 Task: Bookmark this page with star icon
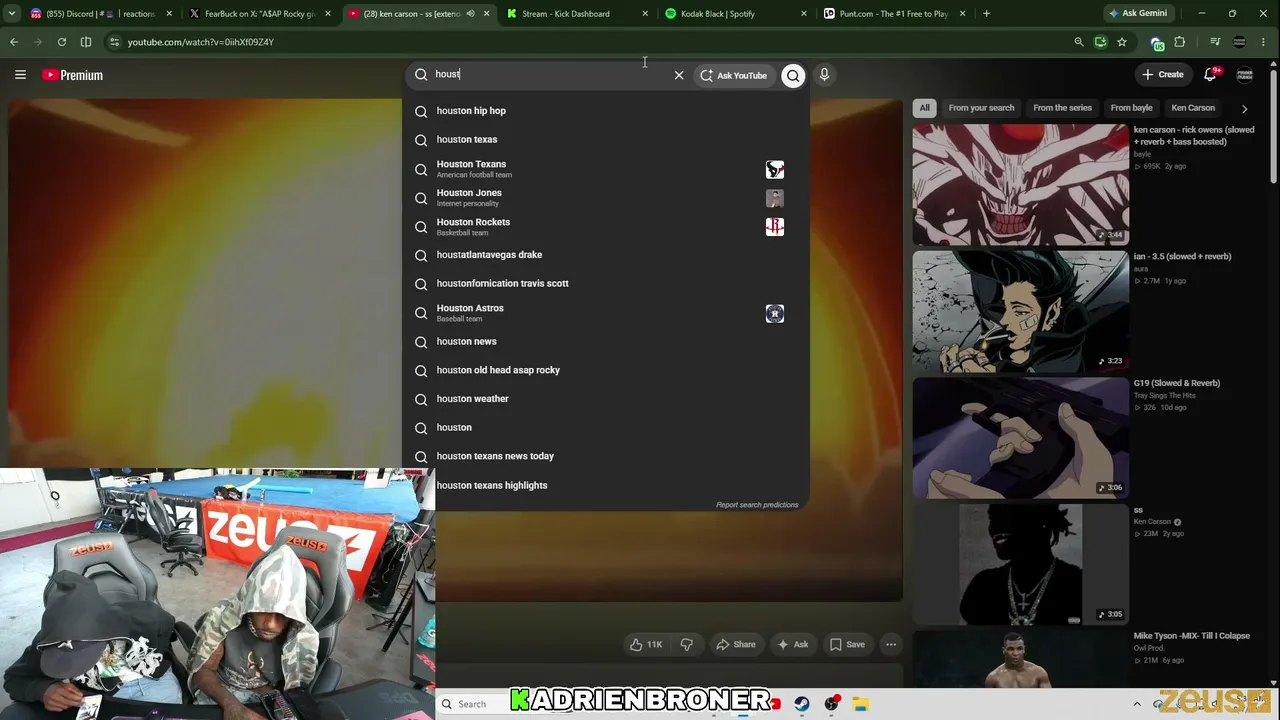[x=1122, y=42]
